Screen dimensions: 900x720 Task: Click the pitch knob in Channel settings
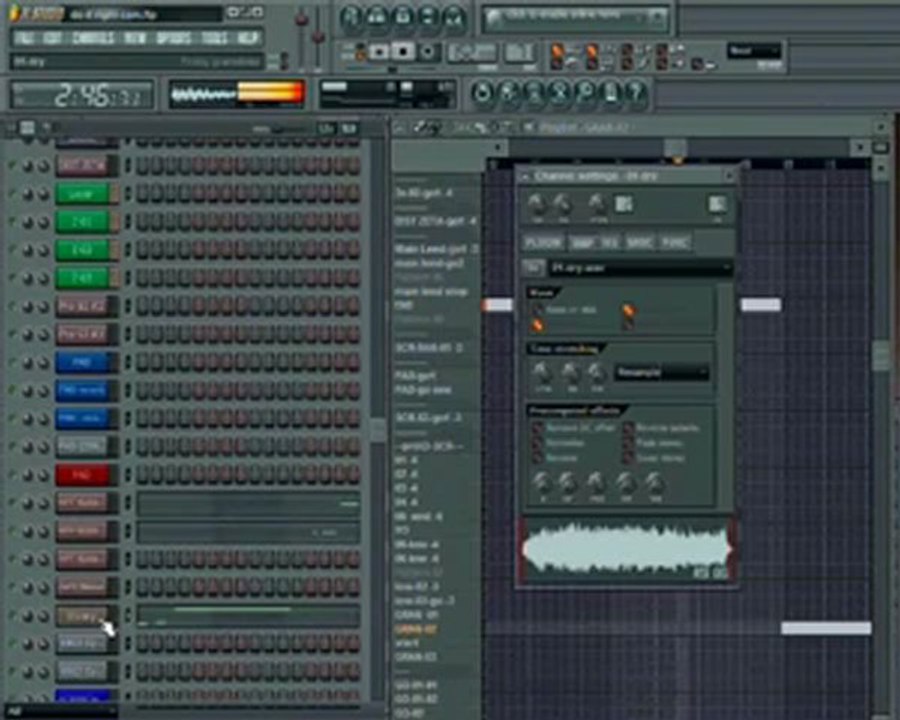click(x=598, y=204)
